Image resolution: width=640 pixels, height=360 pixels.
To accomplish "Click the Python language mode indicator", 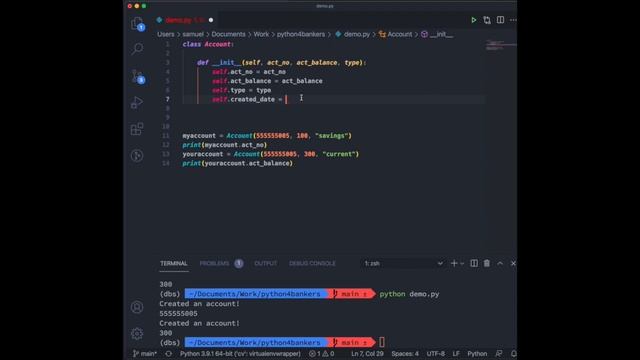I will pos(477,353).
